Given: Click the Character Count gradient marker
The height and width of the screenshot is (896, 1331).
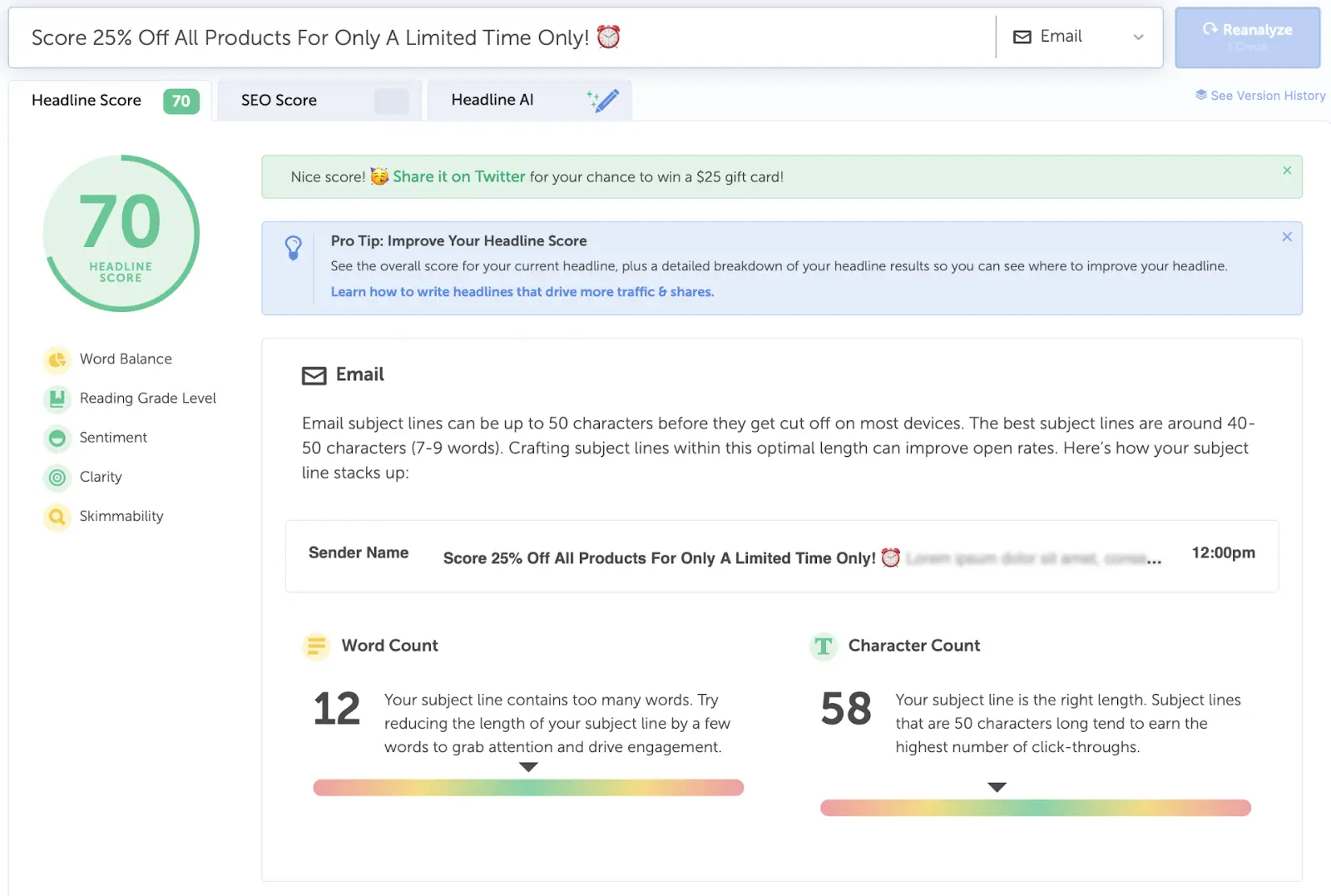Looking at the screenshot, I should (997, 787).
